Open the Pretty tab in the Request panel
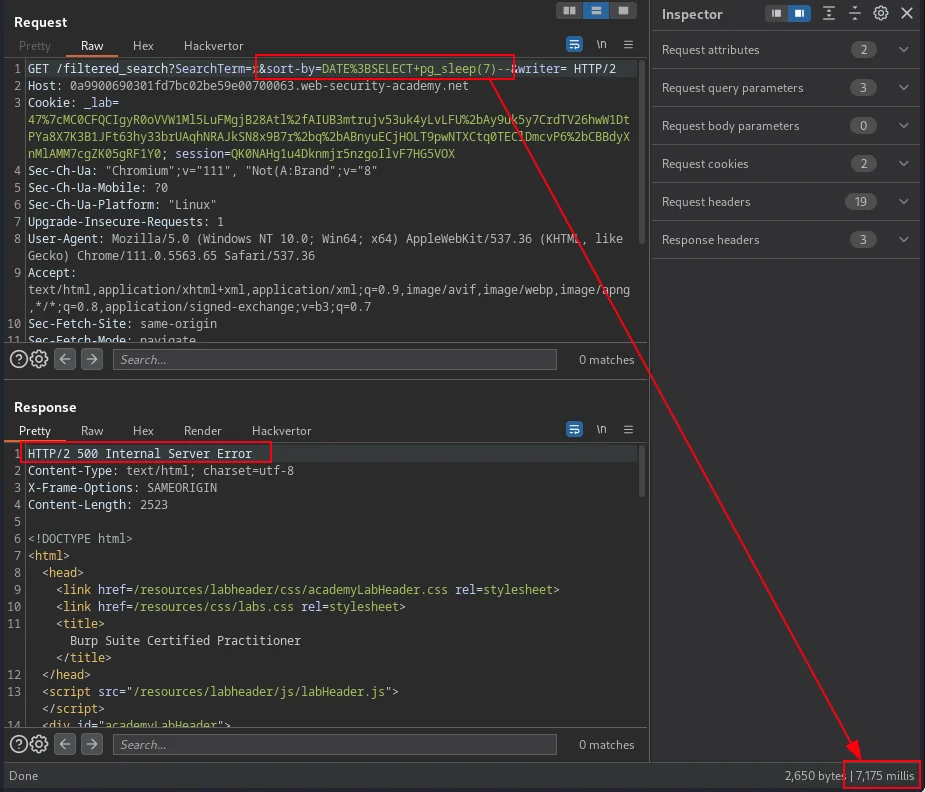This screenshot has height=792, width=925. [35, 45]
